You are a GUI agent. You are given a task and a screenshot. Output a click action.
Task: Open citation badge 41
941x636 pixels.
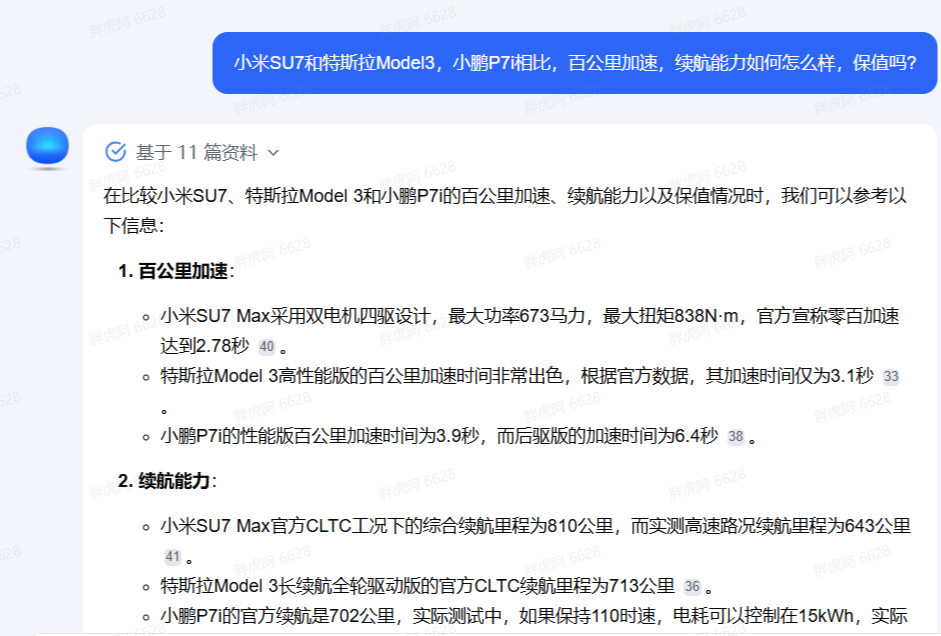pos(173,557)
